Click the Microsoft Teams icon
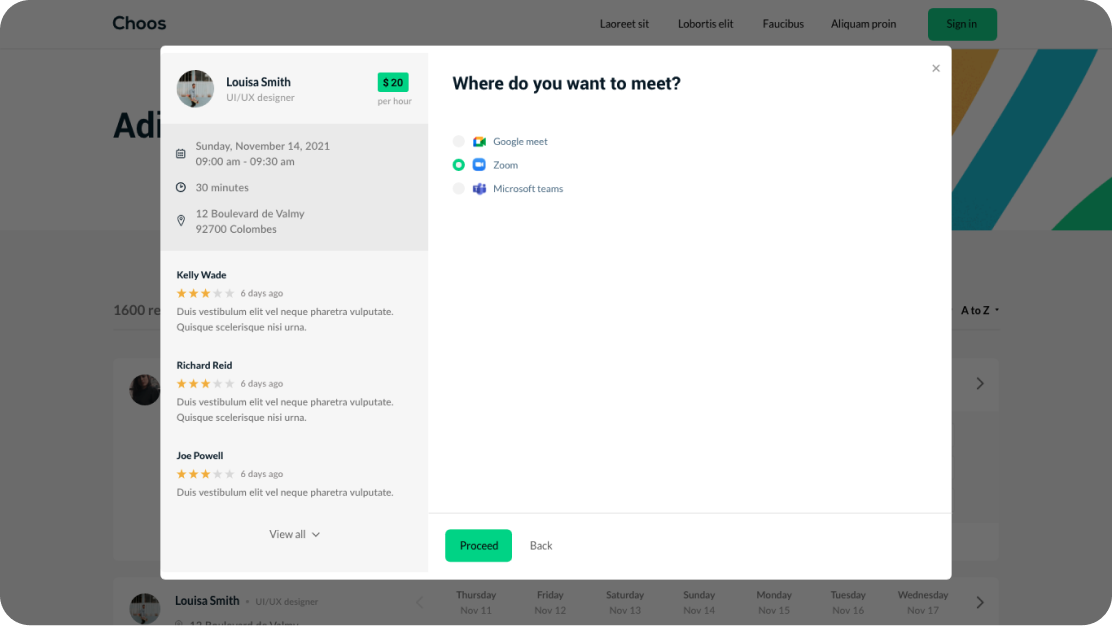1112x626 pixels. click(x=479, y=189)
